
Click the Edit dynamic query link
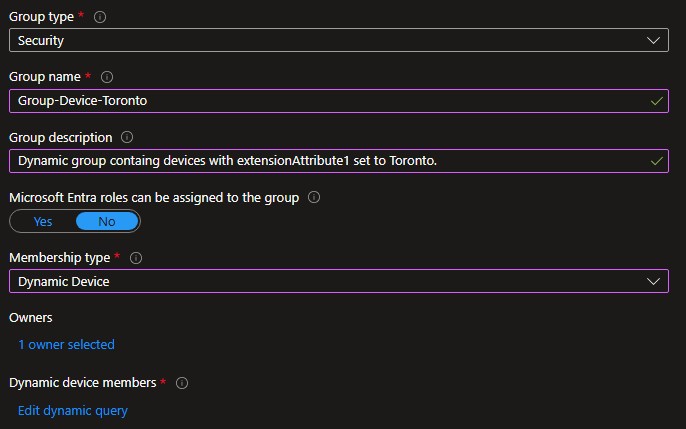[73, 410]
